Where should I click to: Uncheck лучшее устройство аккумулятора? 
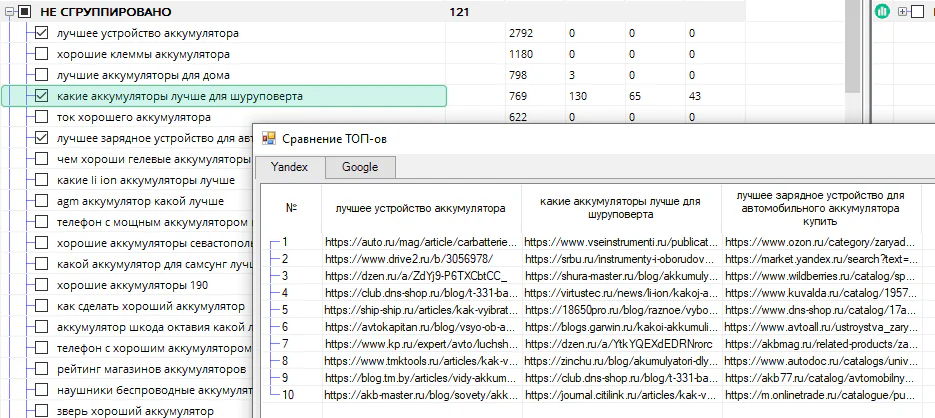tap(41, 33)
